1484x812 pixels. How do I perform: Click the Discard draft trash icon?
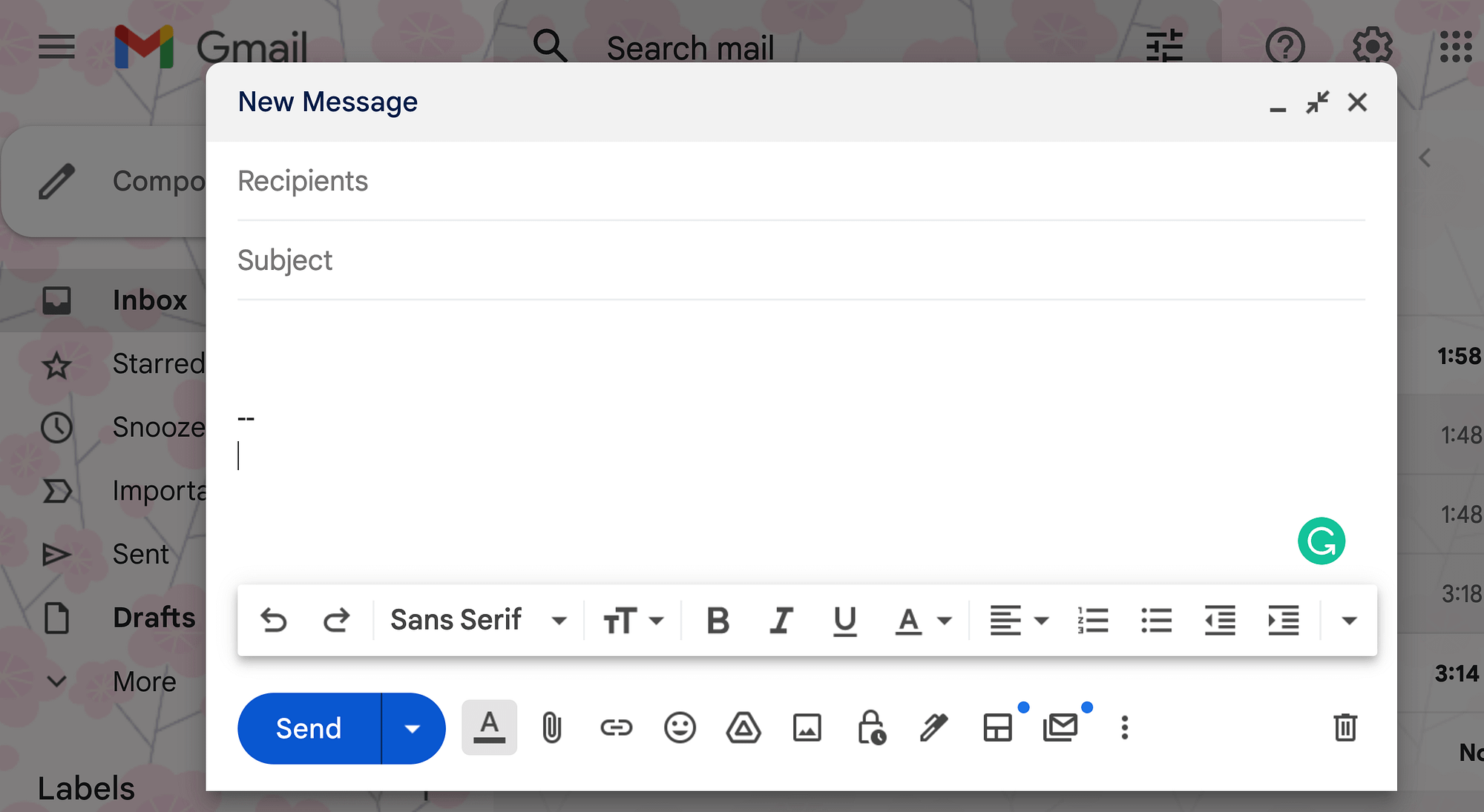click(x=1346, y=727)
